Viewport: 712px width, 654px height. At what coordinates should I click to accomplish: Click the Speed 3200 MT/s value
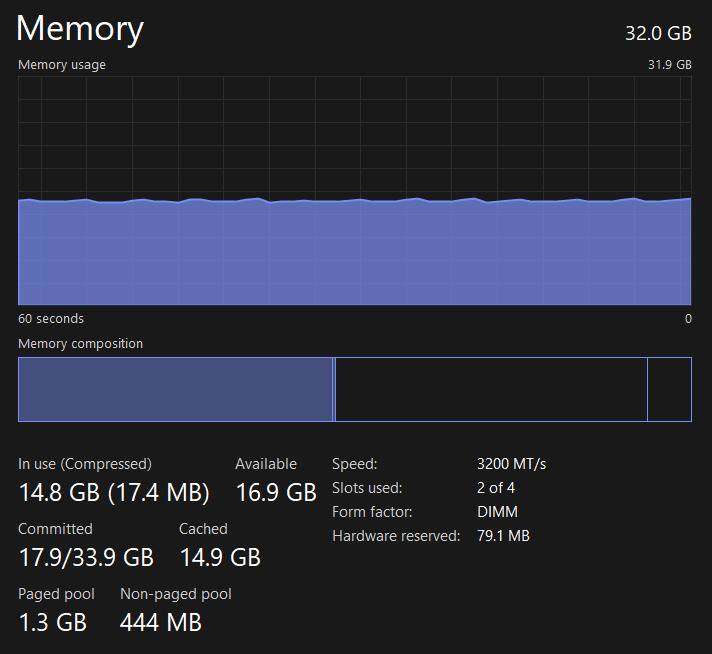(512, 464)
